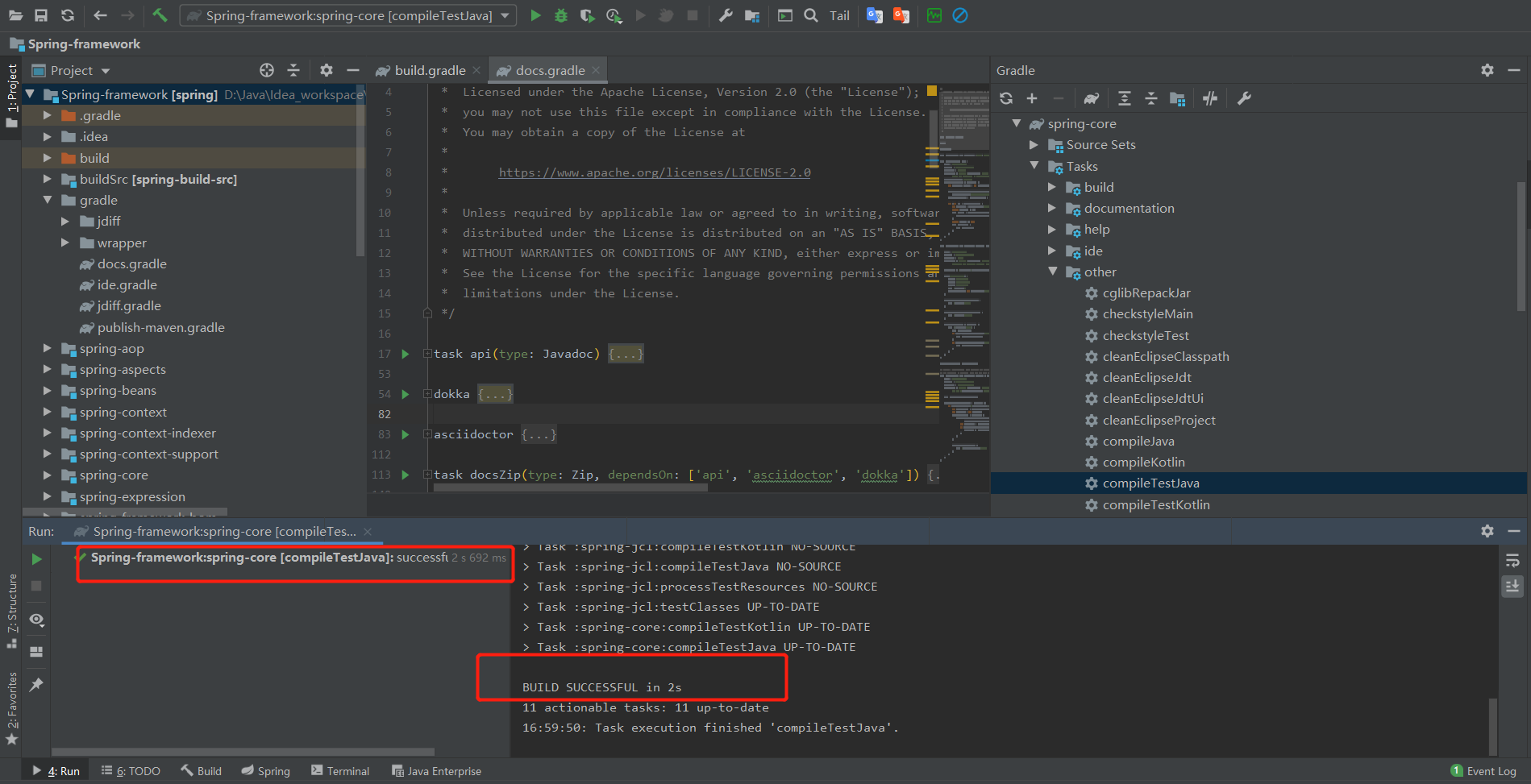Screen dimensions: 1531x784
Task: Toggle scroll to end in Run console
Action: click(1512, 587)
